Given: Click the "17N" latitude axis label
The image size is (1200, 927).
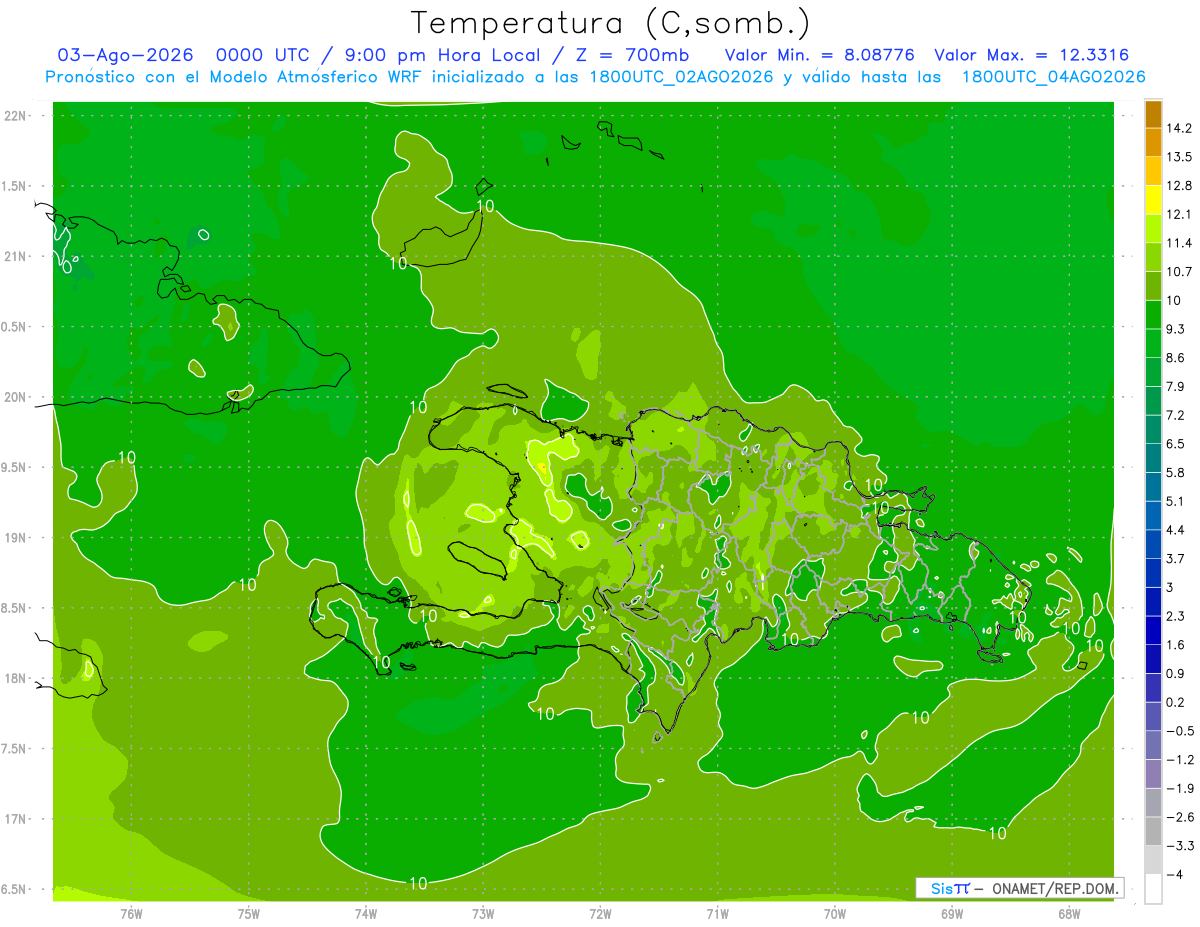Looking at the screenshot, I should pos(16,819).
